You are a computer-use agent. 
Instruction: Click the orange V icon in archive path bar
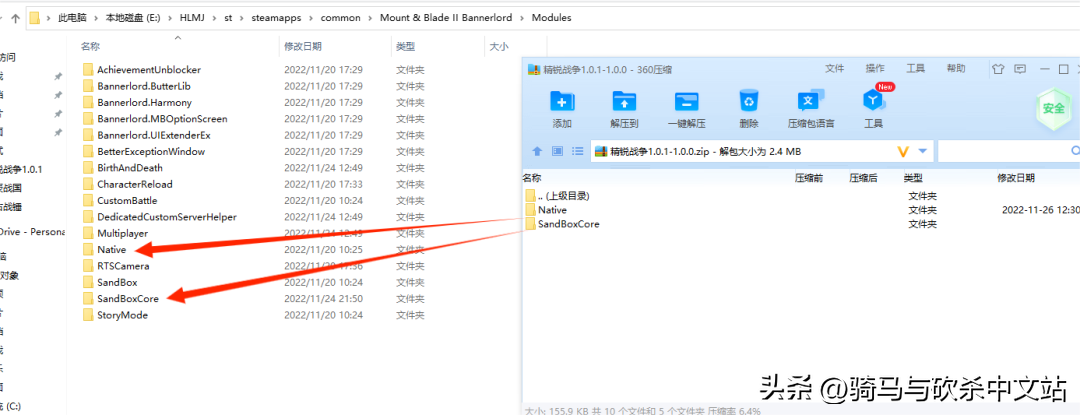903,151
